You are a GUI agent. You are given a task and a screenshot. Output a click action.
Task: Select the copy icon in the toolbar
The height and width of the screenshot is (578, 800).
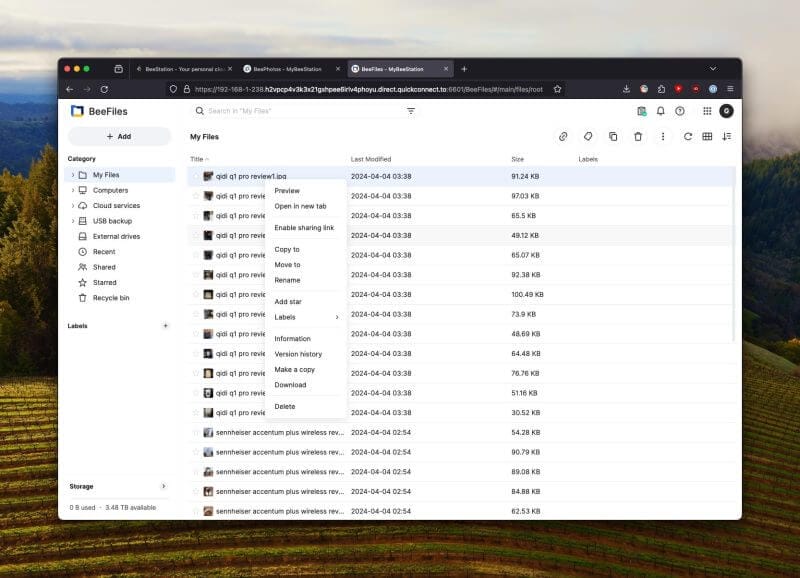614,136
